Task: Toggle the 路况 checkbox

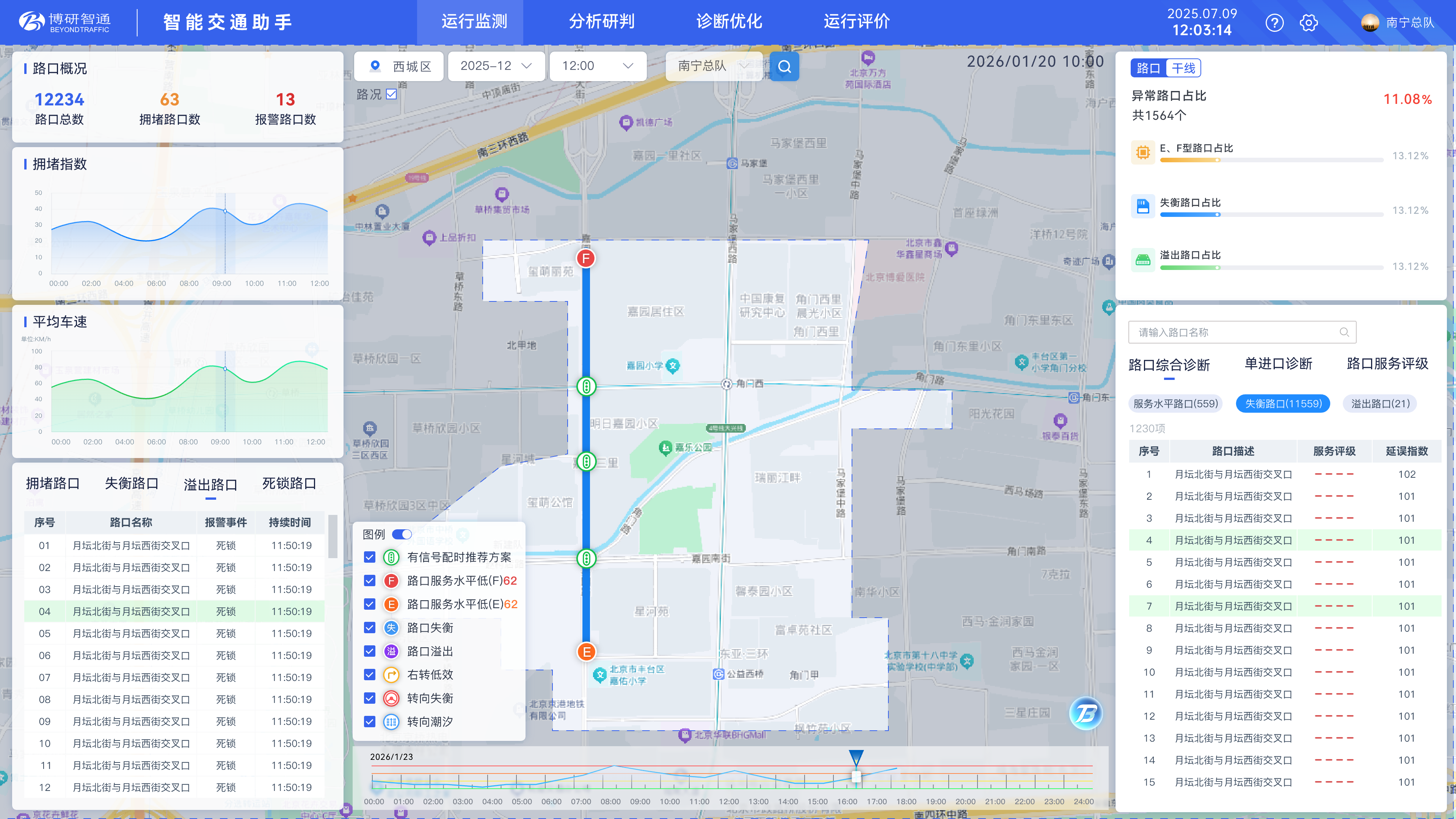Action: 391,94
